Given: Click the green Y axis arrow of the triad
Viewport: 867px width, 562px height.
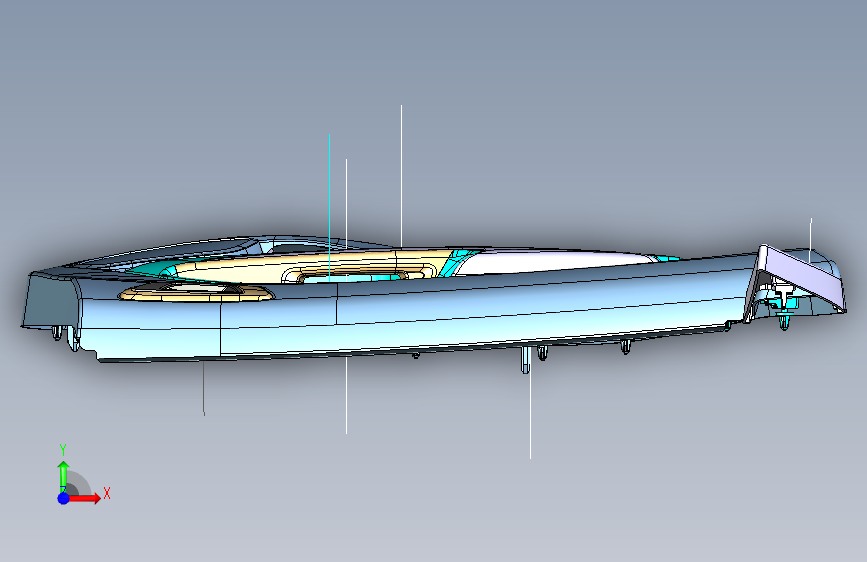Looking at the screenshot, I should coord(63,476).
